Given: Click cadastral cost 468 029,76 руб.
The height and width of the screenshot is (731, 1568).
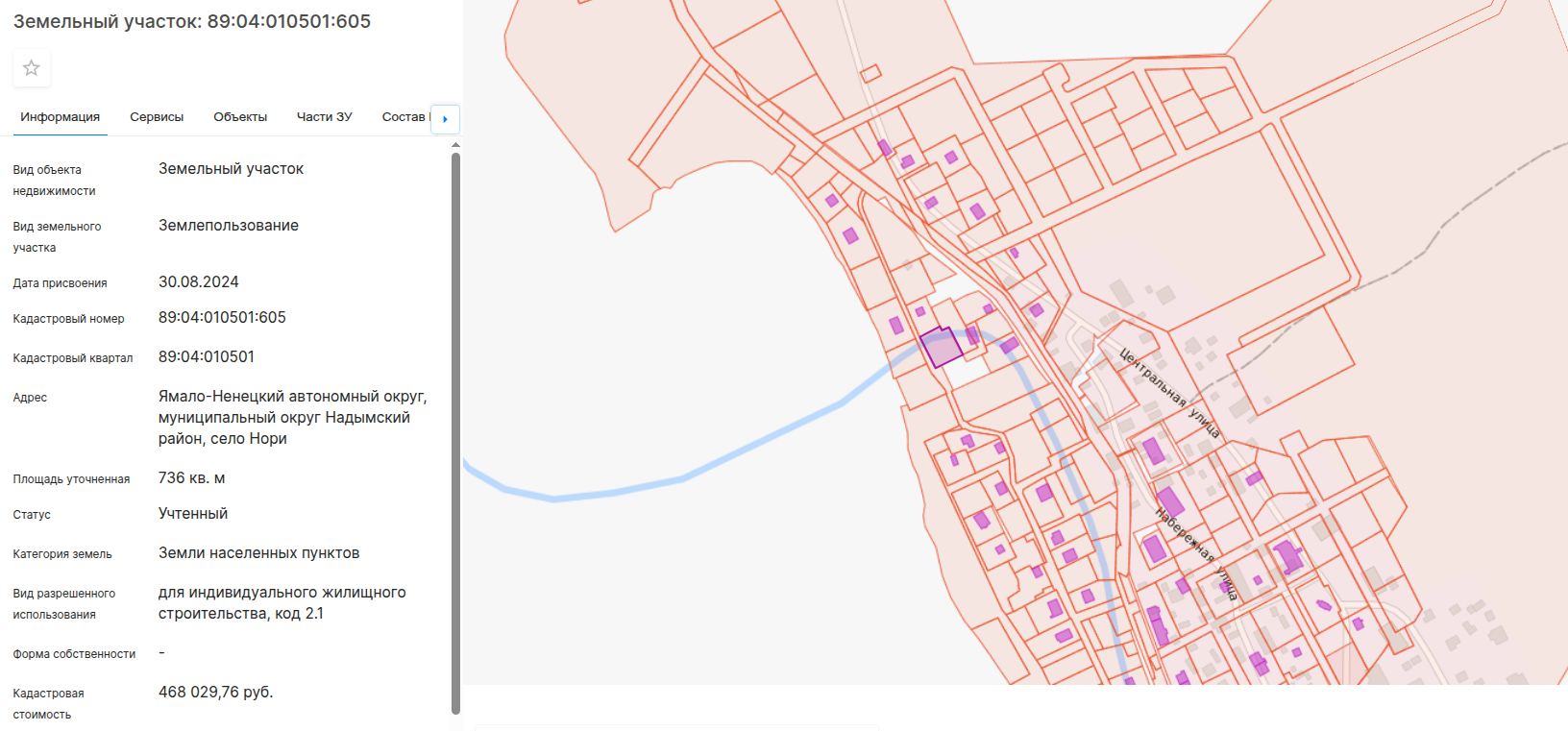Looking at the screenshot, I should (x=216, y=693).
